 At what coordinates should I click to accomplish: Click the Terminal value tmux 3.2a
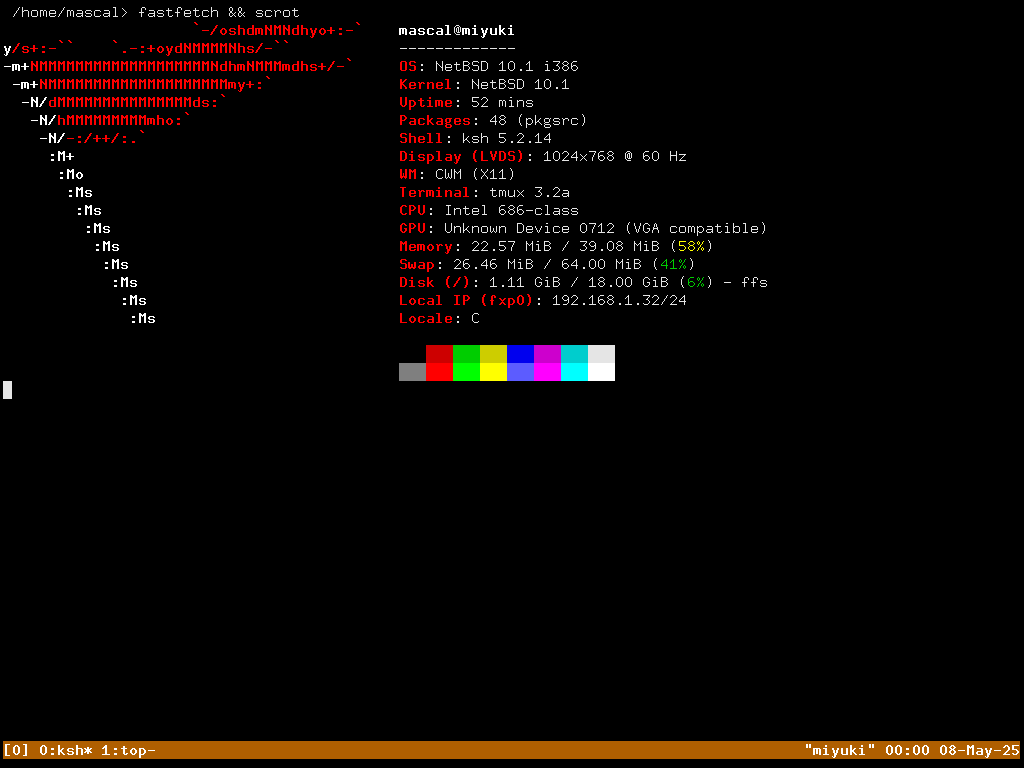529,193
